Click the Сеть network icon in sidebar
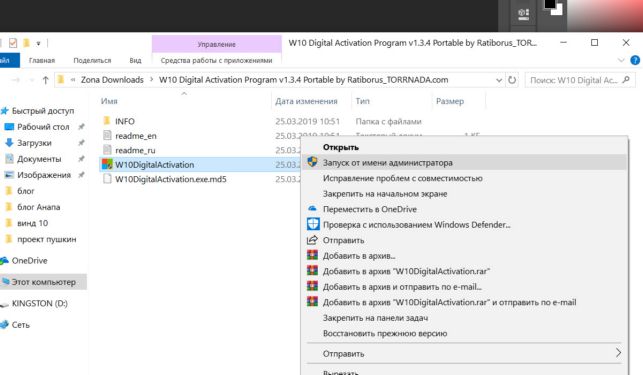This screenshot has height=375, width=643. (x=5, y=325)
